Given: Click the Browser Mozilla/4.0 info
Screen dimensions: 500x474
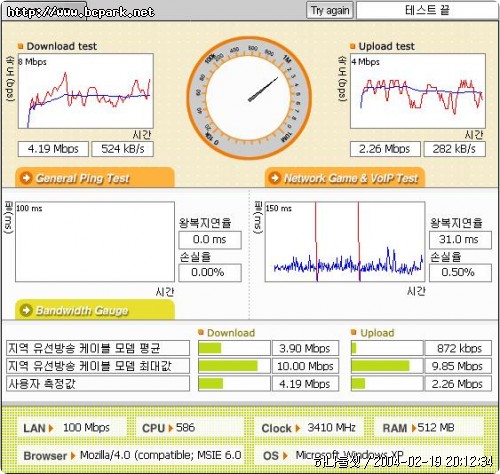Looking at the screenshot, I should tap(131, 455).
